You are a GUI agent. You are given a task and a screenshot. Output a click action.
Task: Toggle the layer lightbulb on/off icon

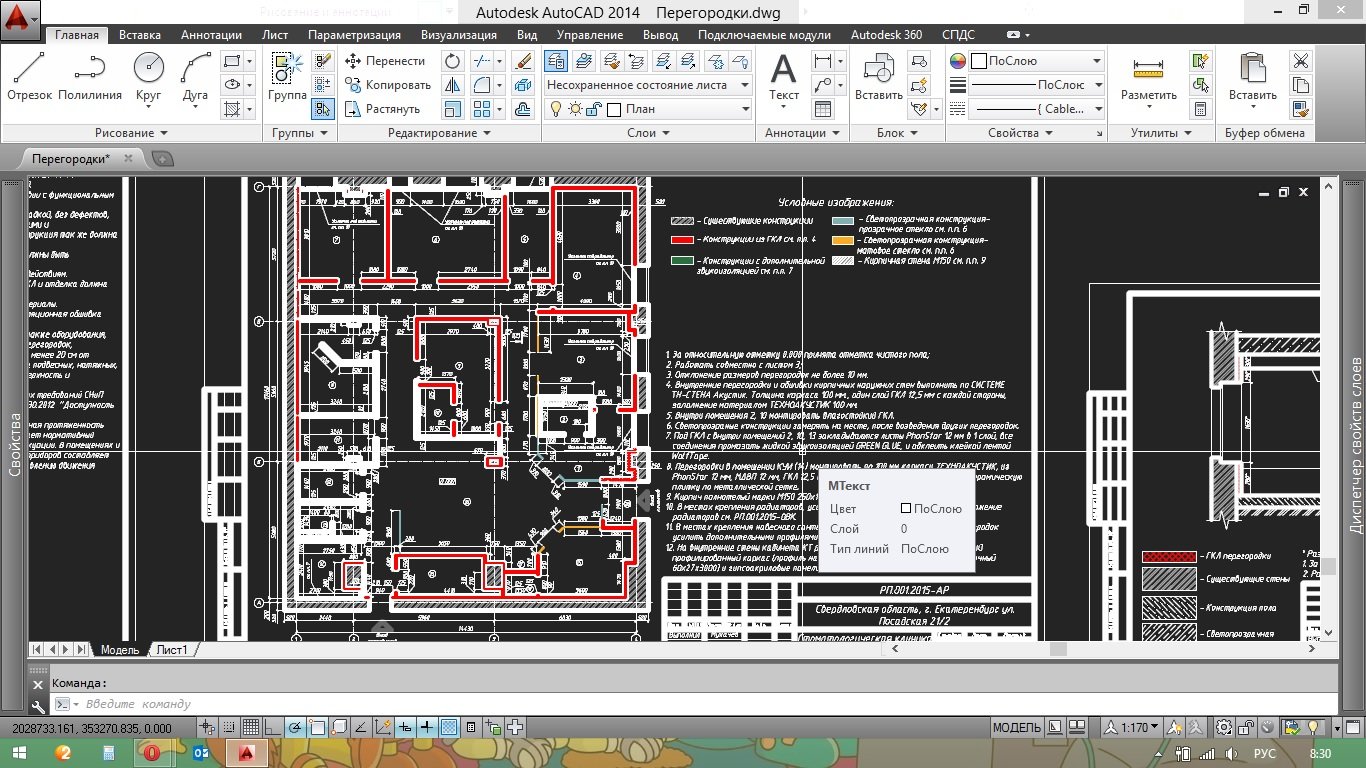(x=554, y=109)
